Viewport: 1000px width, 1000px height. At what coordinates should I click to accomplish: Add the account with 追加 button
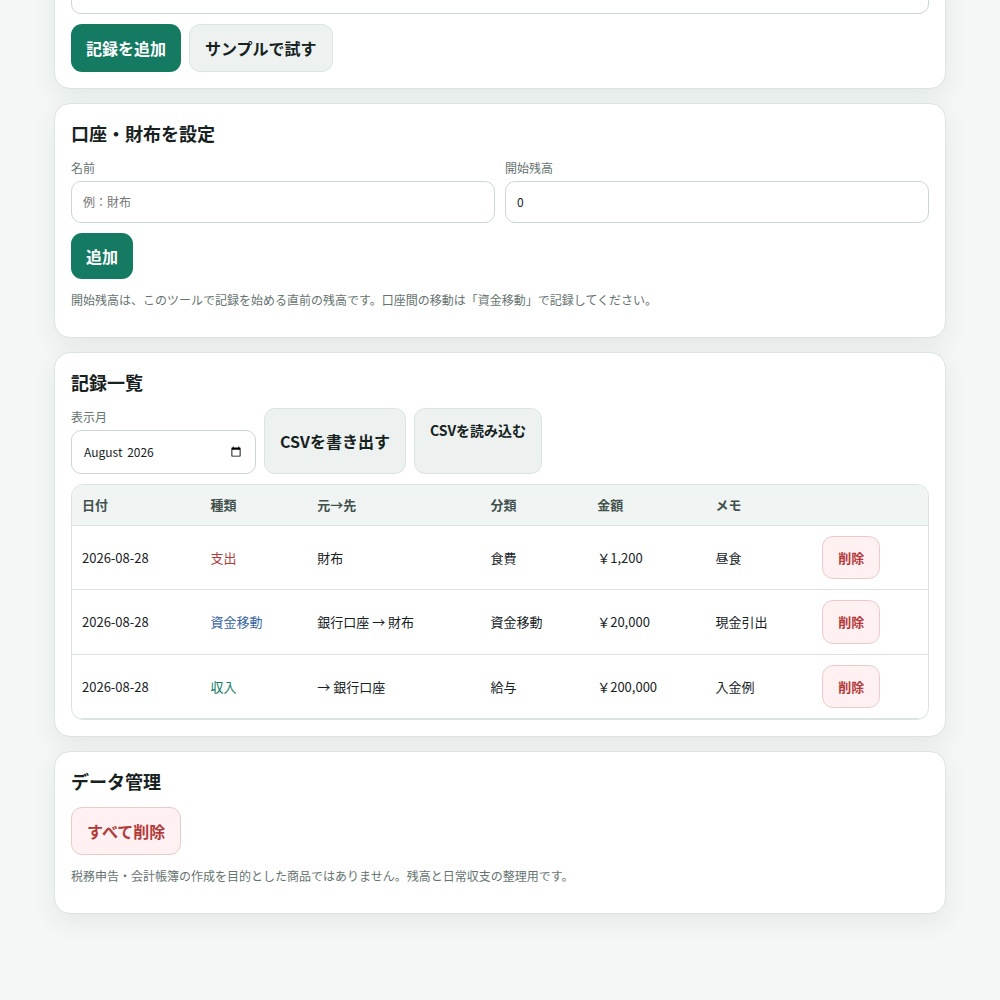tap(102, 256)
